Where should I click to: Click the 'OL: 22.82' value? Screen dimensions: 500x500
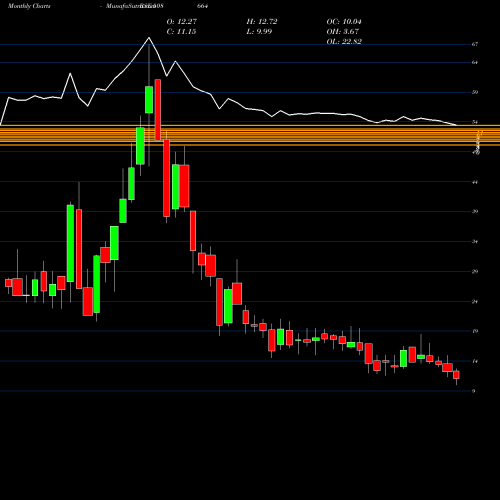(344, 42)
